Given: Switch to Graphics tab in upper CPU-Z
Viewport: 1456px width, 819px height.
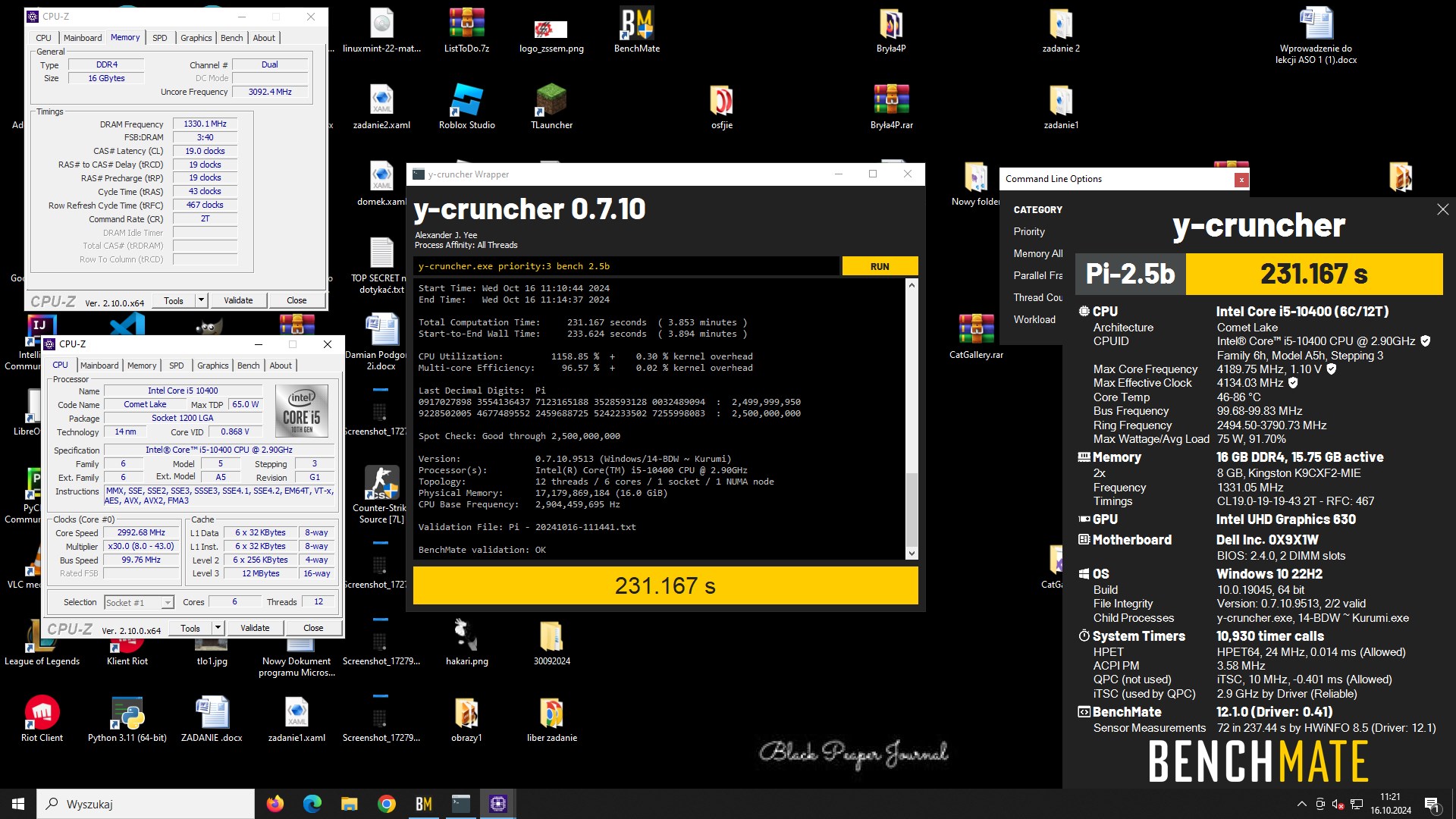Looking at the screenshot, I should click(x=196, y=38).
